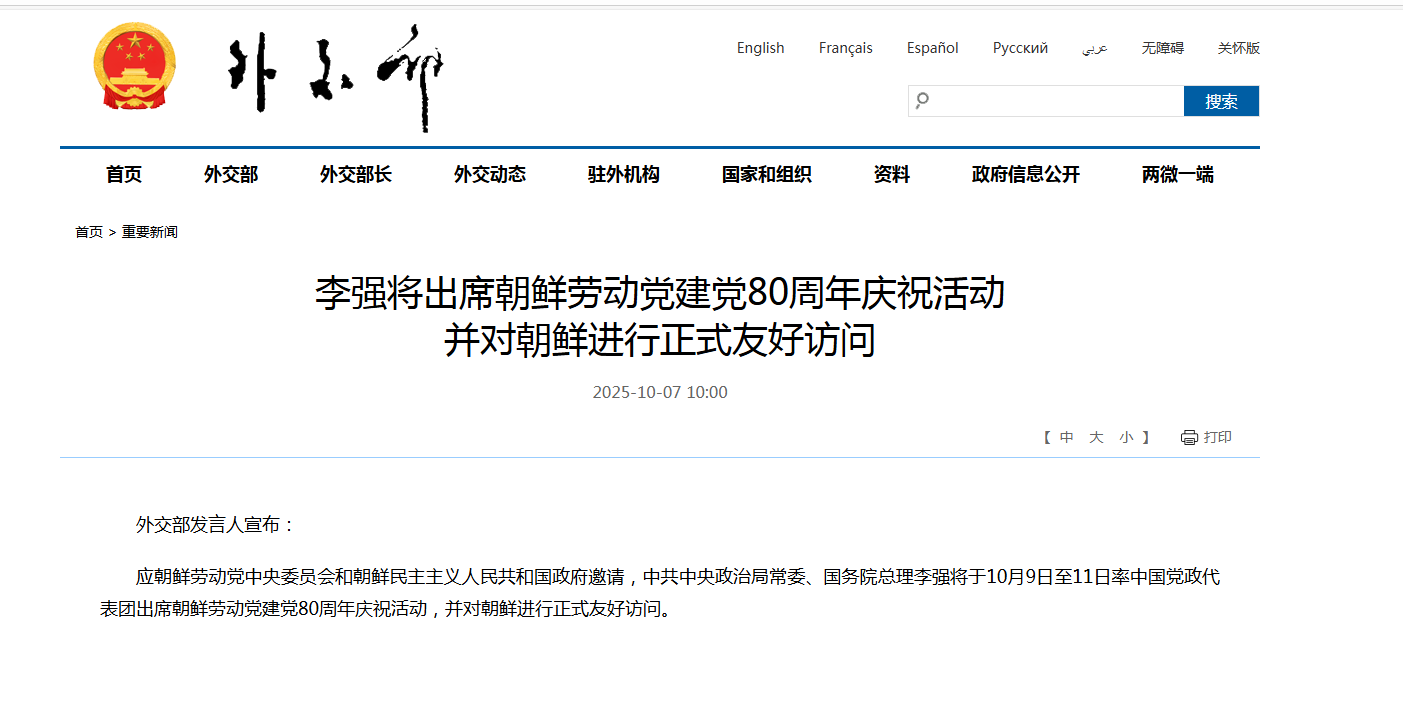
Task: Set font size to 大 (large)
Action: 1096,437
